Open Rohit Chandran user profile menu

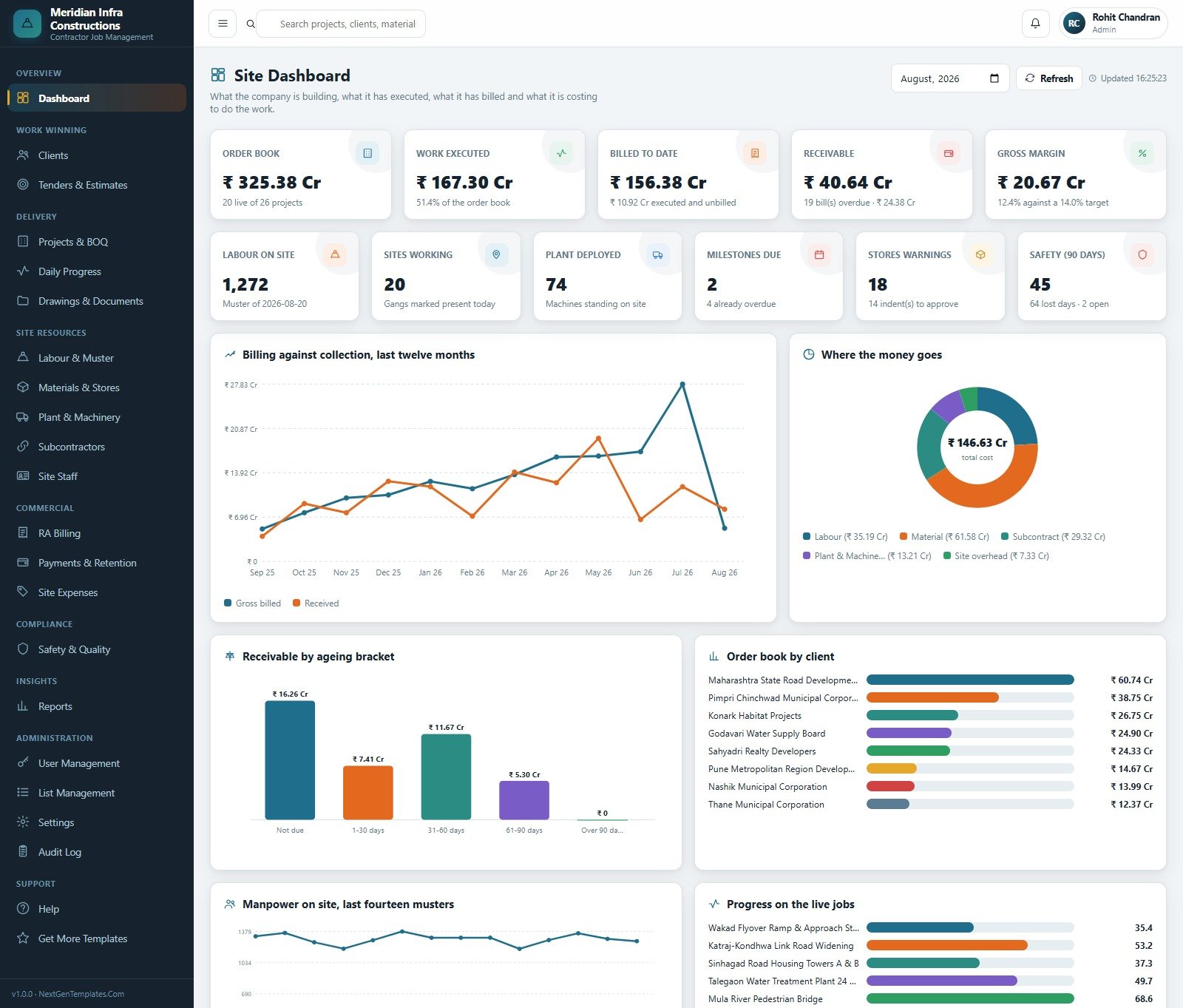(1113, 24)
